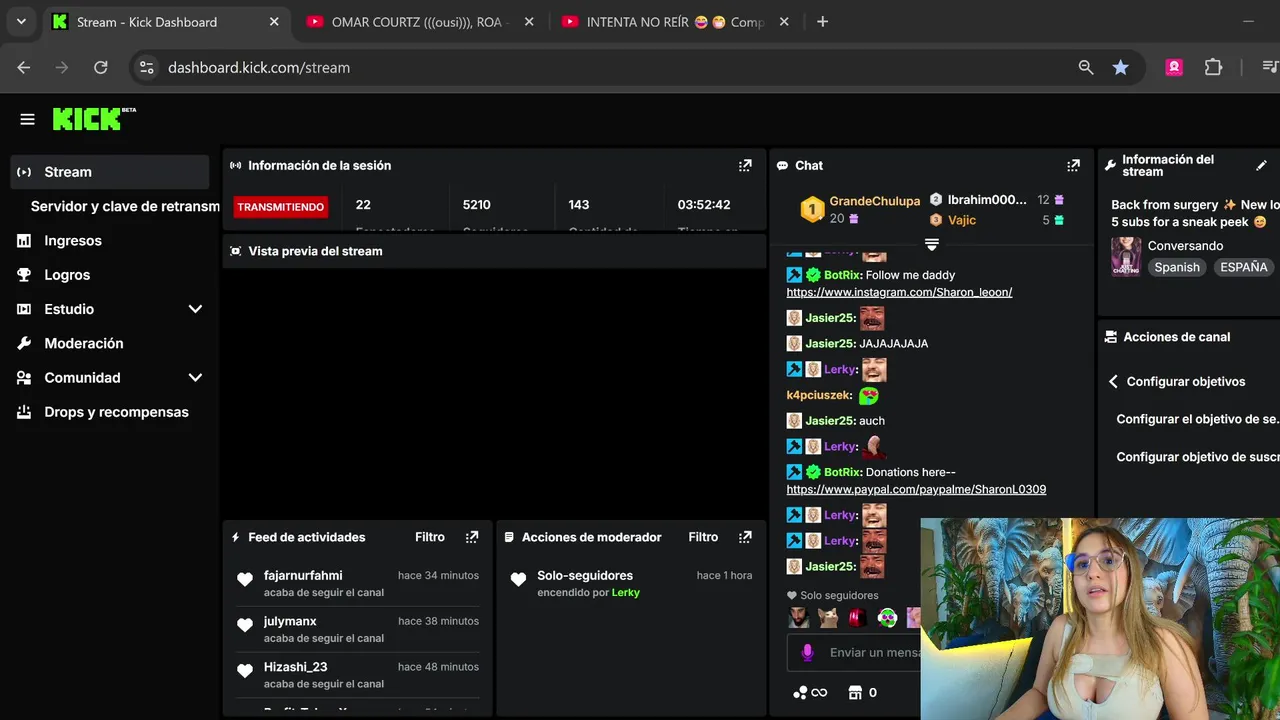Screen dimensions: 1280x720
Task: Expand the Comunidad sidebar section
Action: [195, 378]
